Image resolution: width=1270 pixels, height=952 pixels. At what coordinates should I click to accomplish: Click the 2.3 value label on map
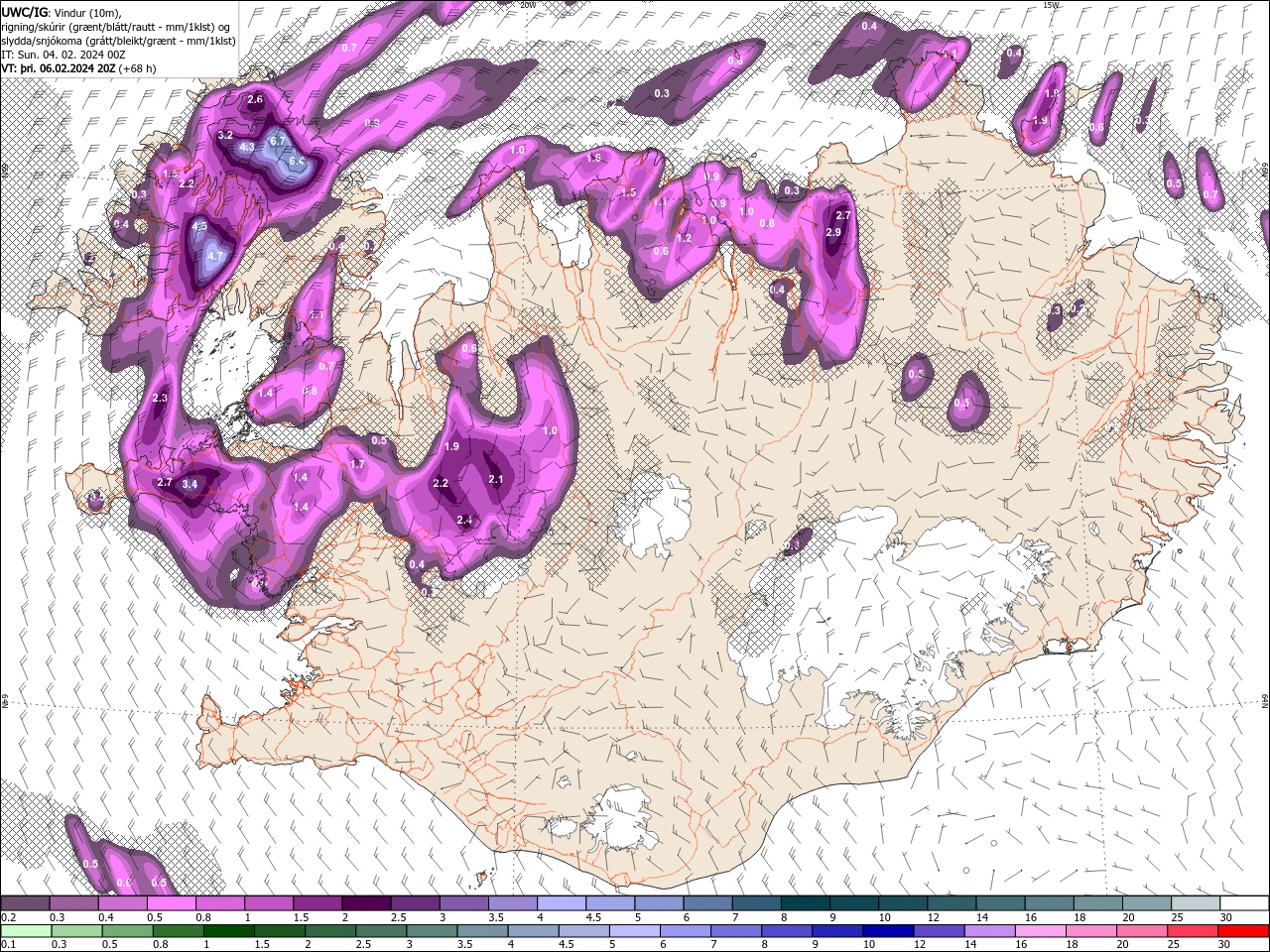pyautogui.click(x=161, y=398)
